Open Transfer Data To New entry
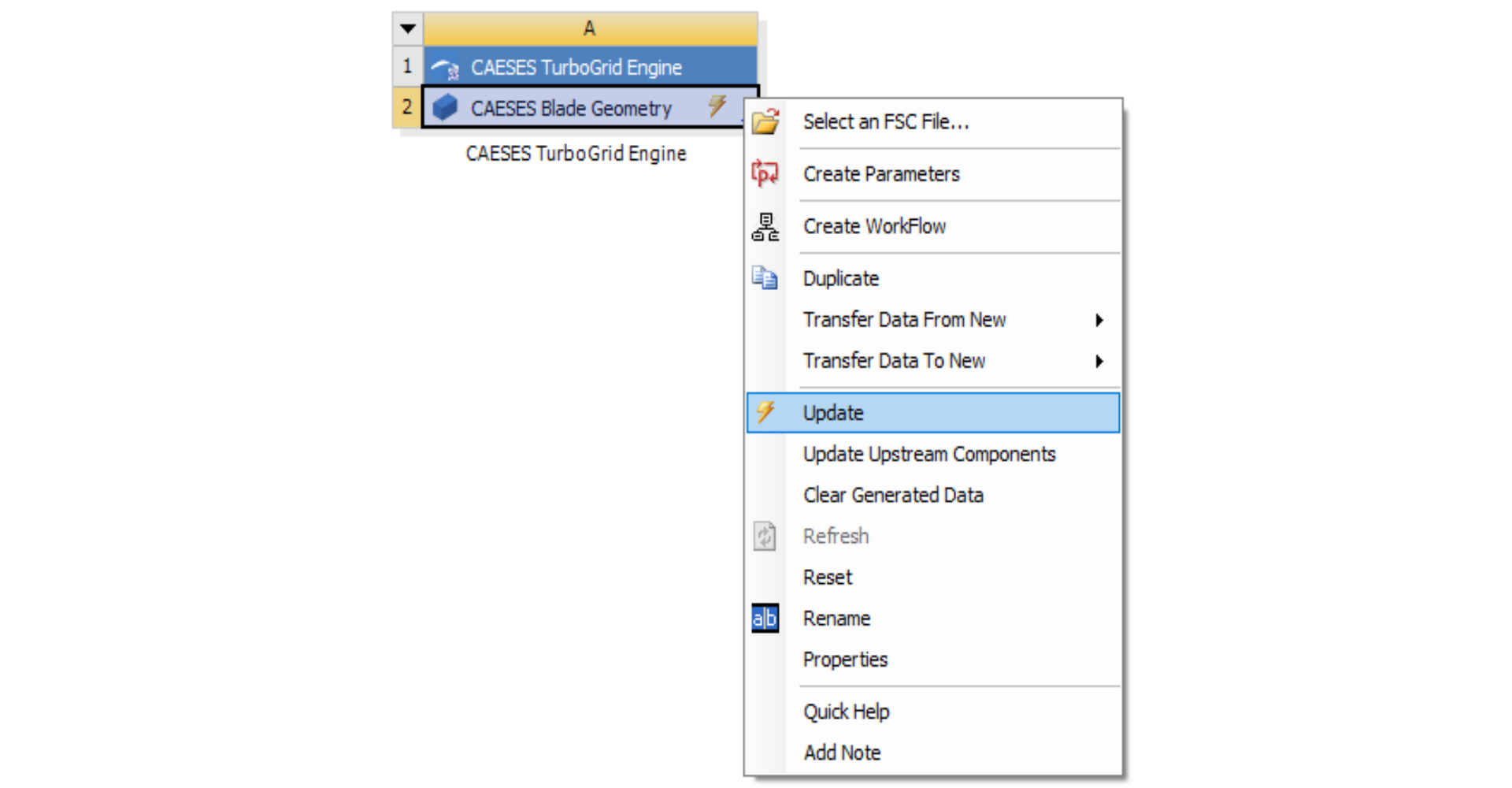Screen dimensions: 1512x788 click(933, 361)
